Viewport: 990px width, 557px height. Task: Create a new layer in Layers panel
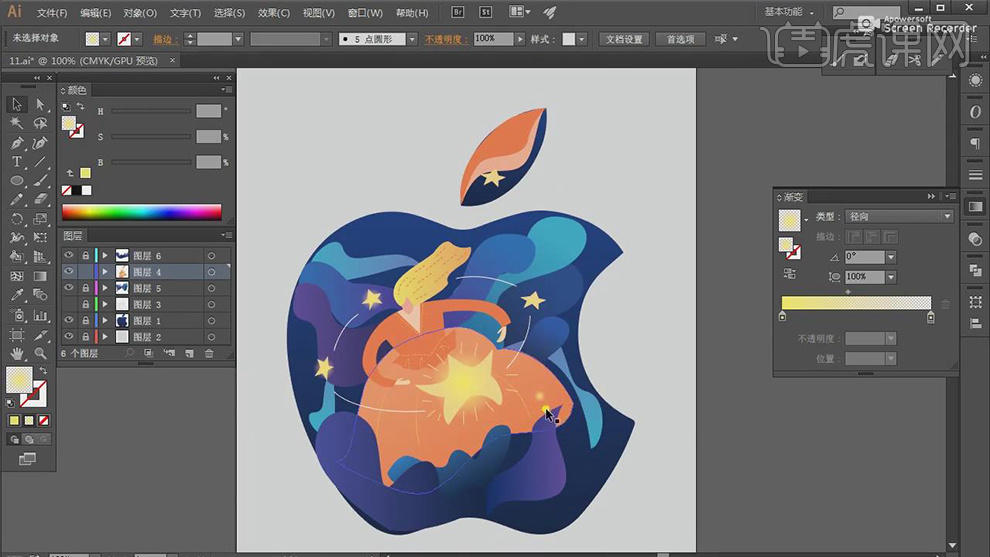(x=189, y=354)
